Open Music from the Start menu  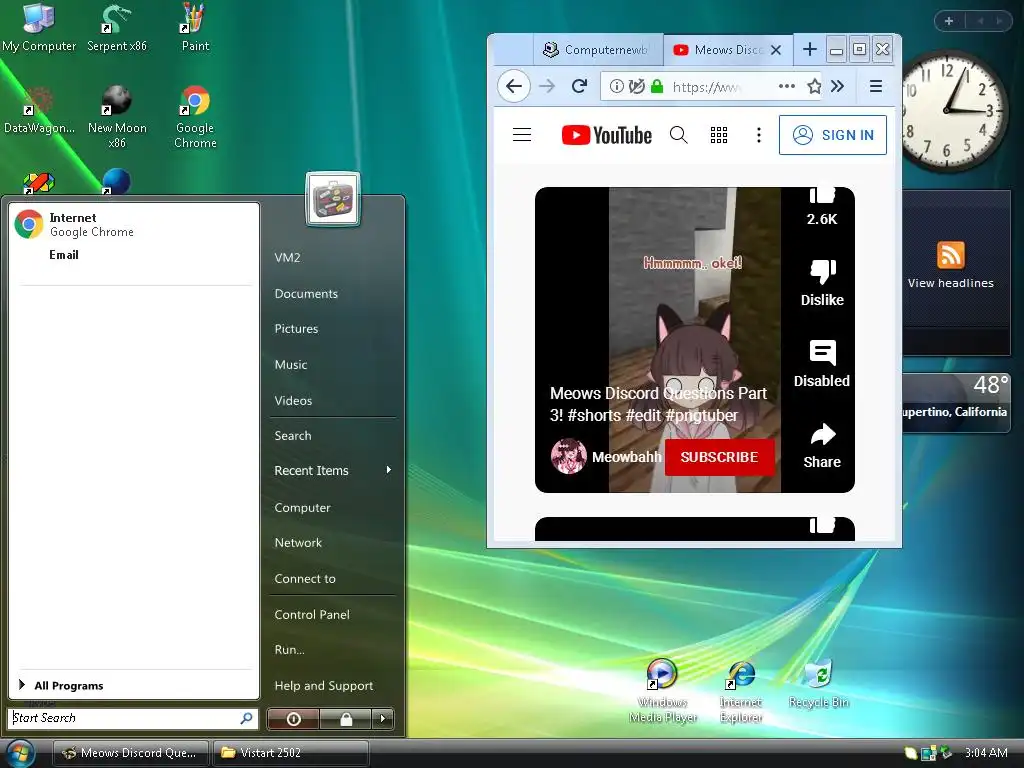pyautogui.click(x=291, y=364)
